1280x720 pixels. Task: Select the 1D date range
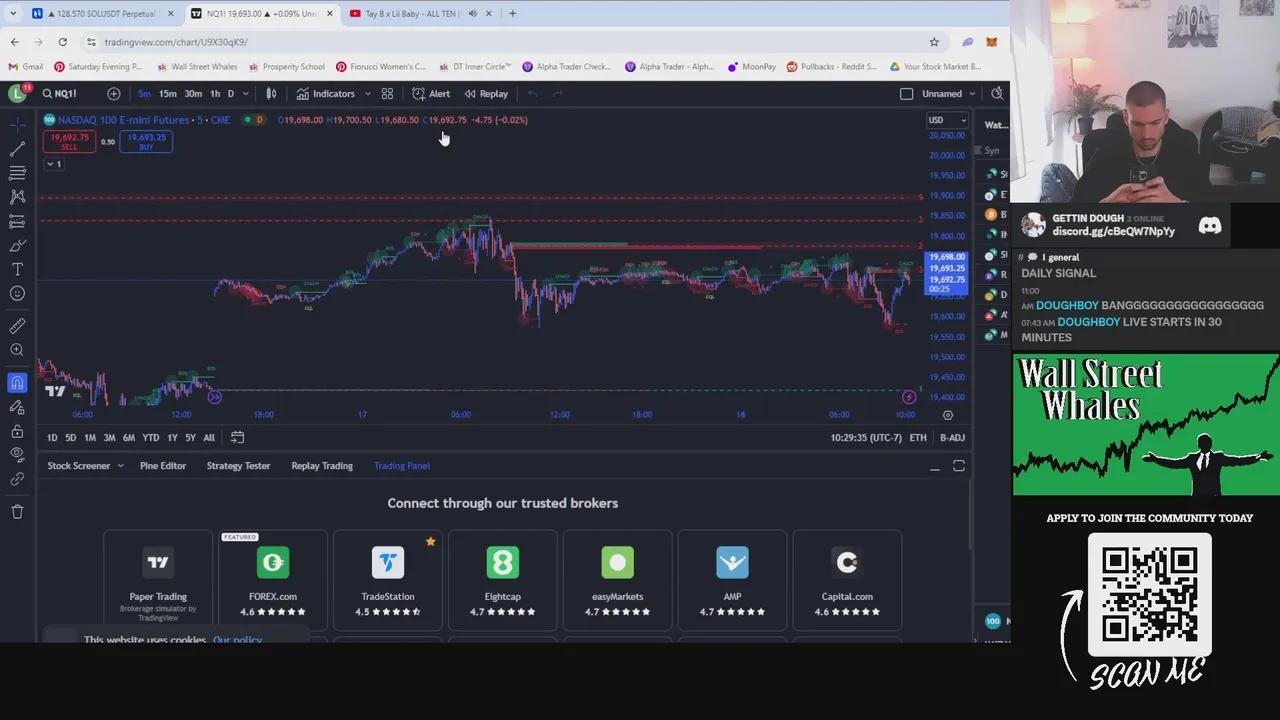[x=52, y=437]
